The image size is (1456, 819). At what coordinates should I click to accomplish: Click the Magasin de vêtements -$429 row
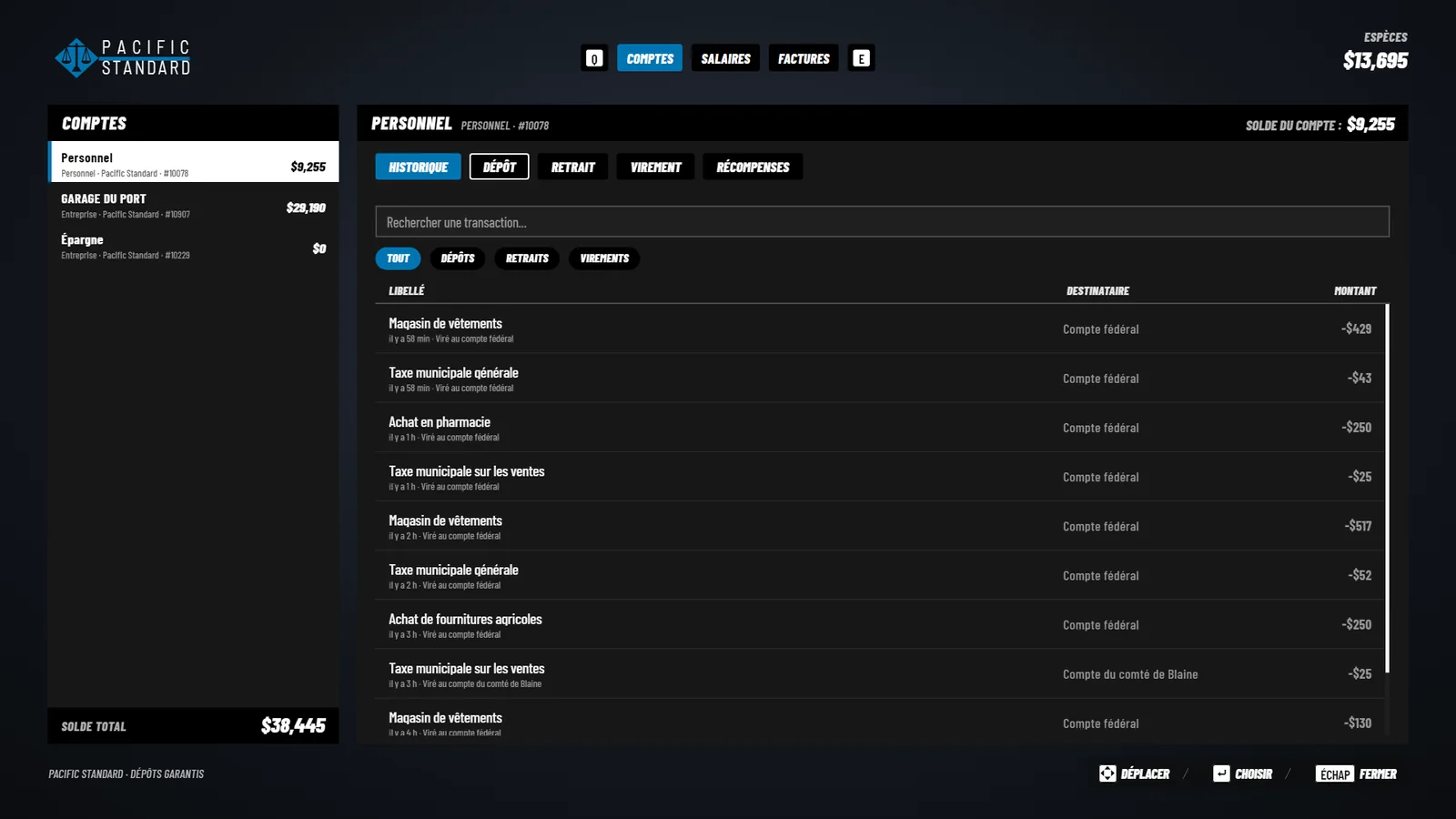point(880,329)
